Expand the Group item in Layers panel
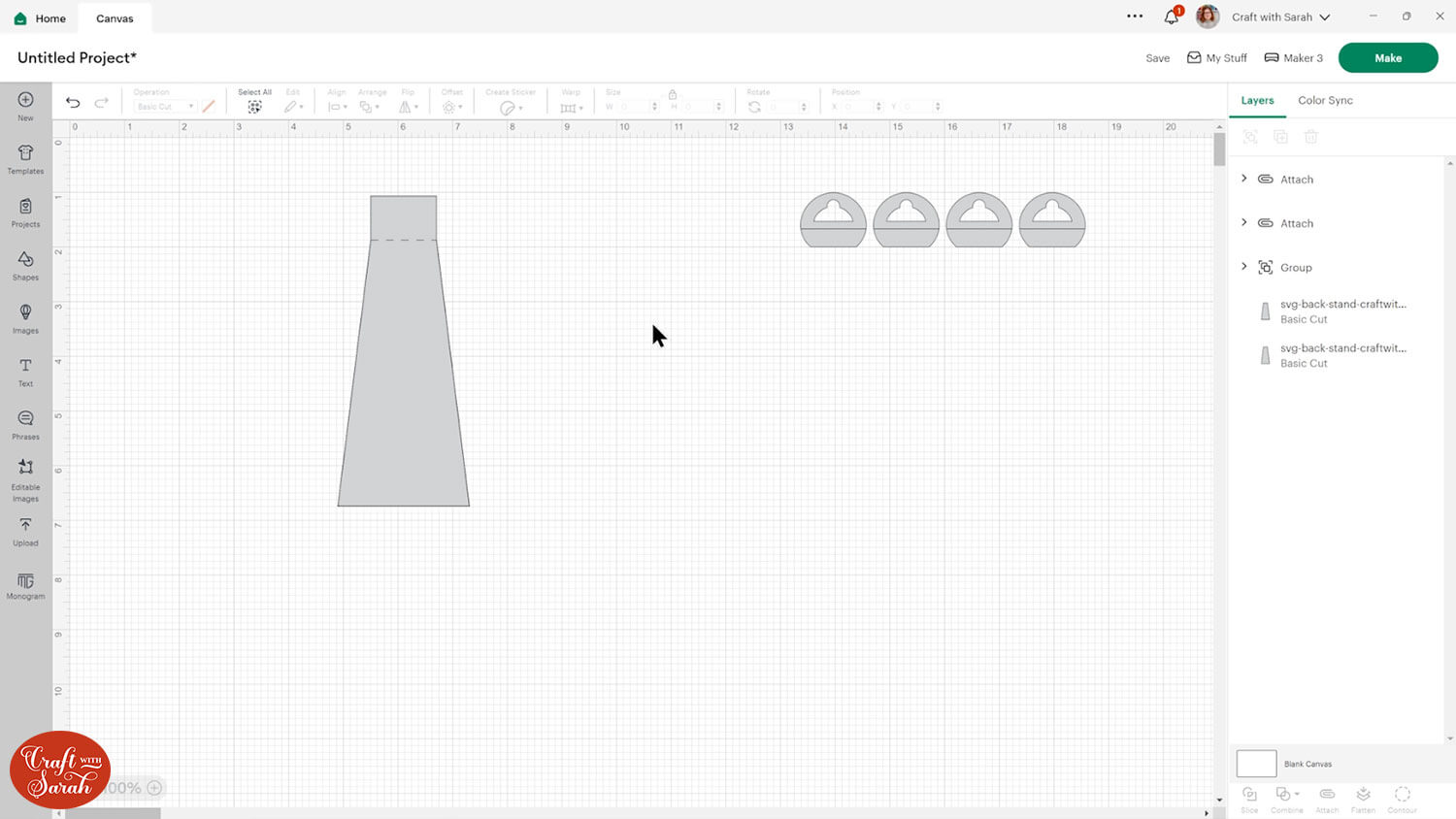 1244,267
